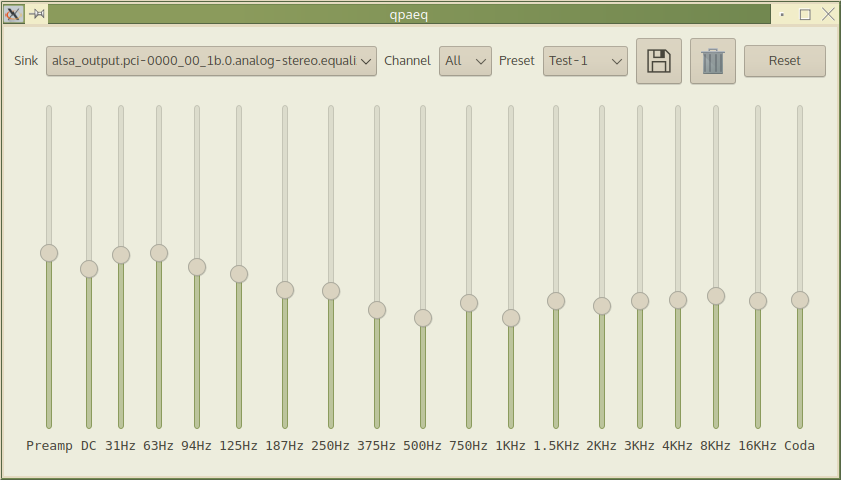Image resolution: width=841 pixels, height=480 pixels.
Task: Click the 1.5KHz band slider handle
Action: coord(556,301)
